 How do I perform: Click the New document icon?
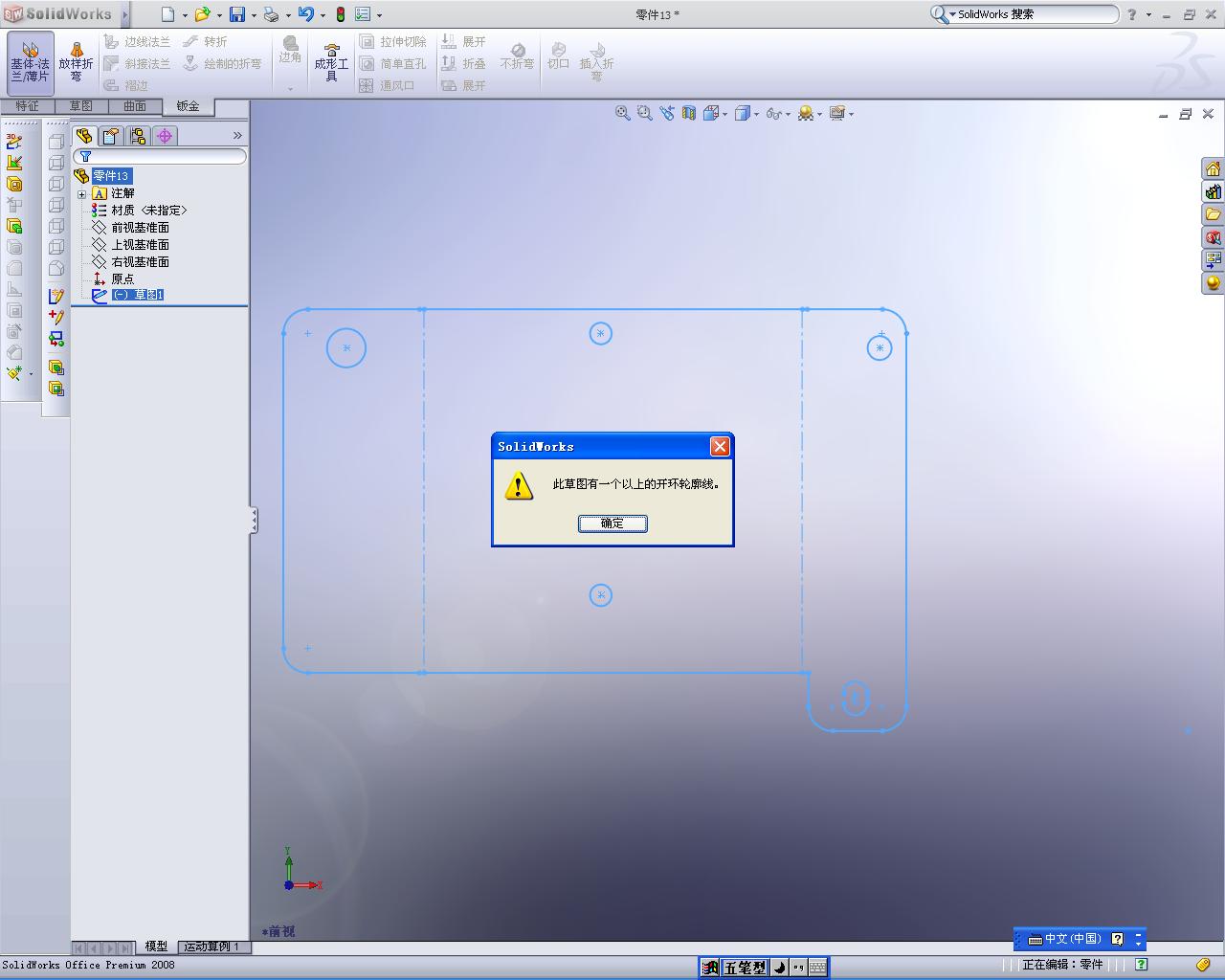point(168,14)
